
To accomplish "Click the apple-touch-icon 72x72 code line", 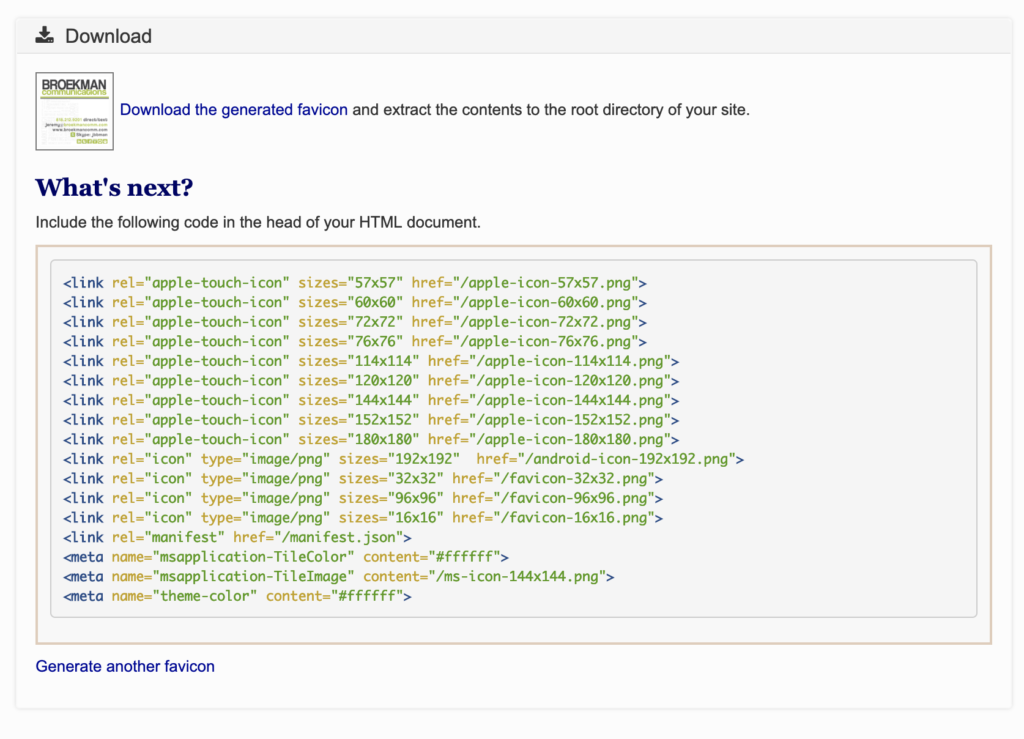I will pos(355,322).
